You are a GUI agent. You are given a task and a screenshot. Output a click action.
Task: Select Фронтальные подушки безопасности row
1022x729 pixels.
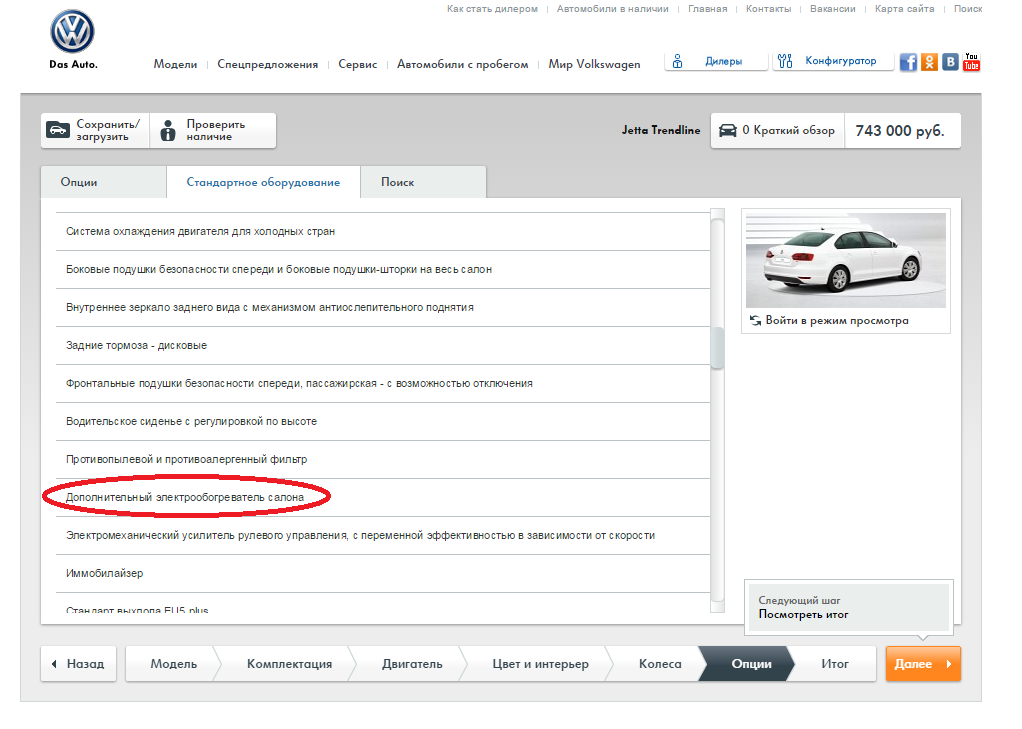click(383, 383)
